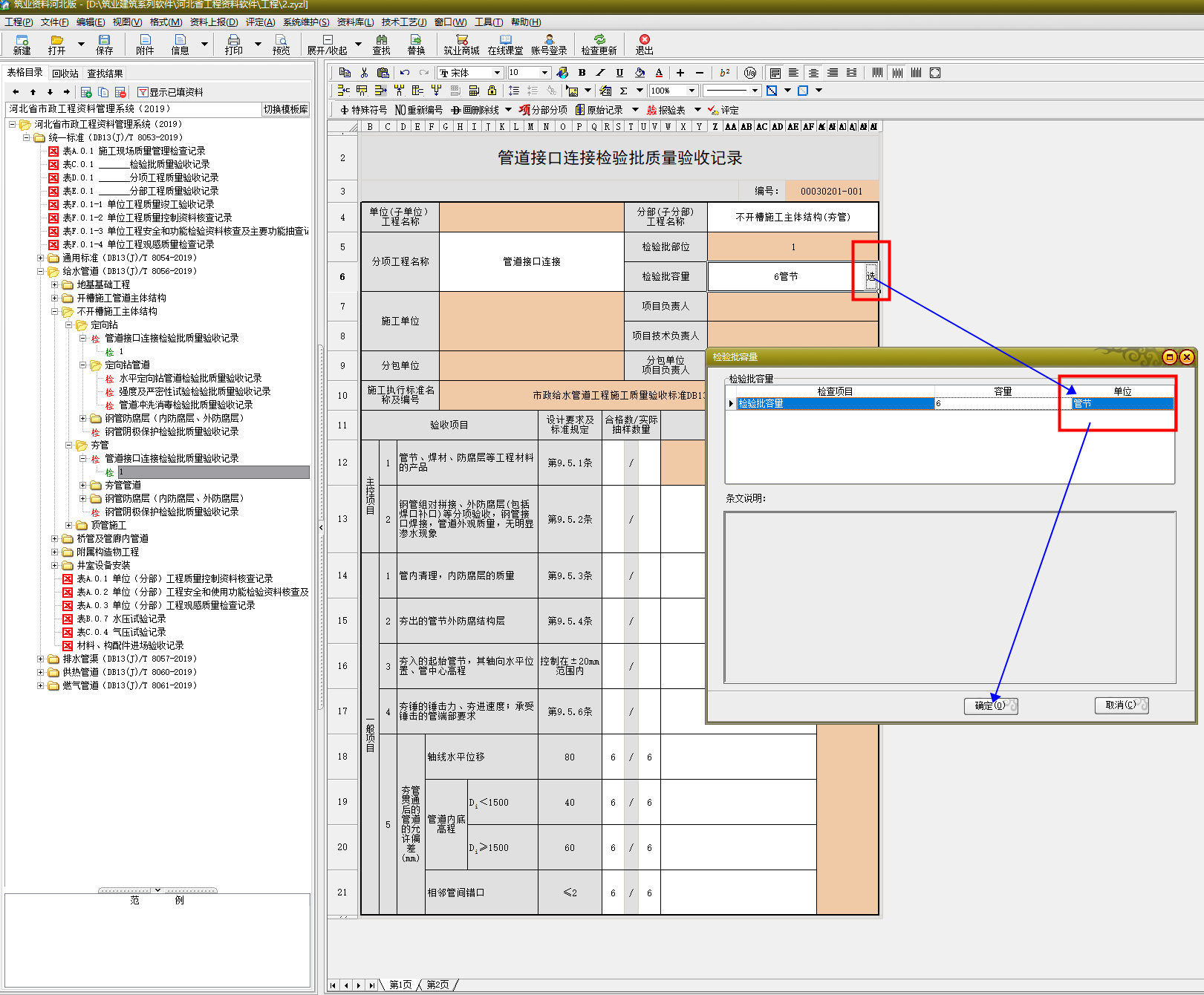Open the 在线课堂 online class icon

tap(506, 45)
